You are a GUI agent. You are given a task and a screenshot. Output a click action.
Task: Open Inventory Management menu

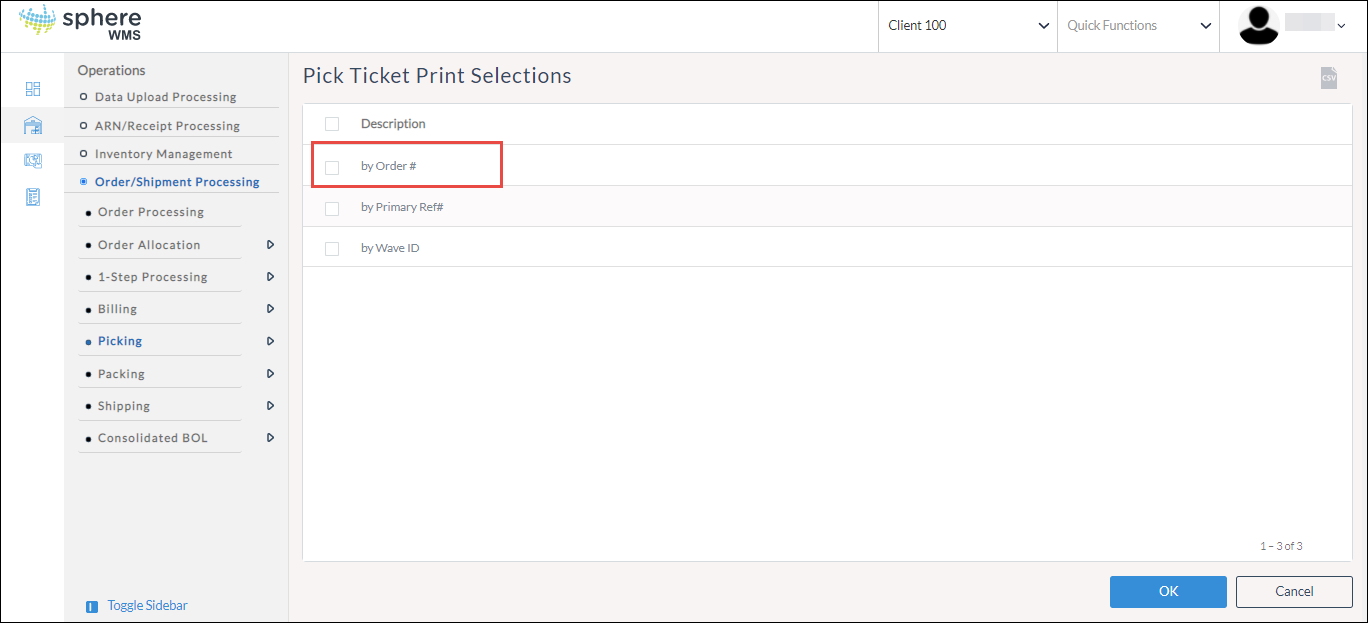pos(163,154)
